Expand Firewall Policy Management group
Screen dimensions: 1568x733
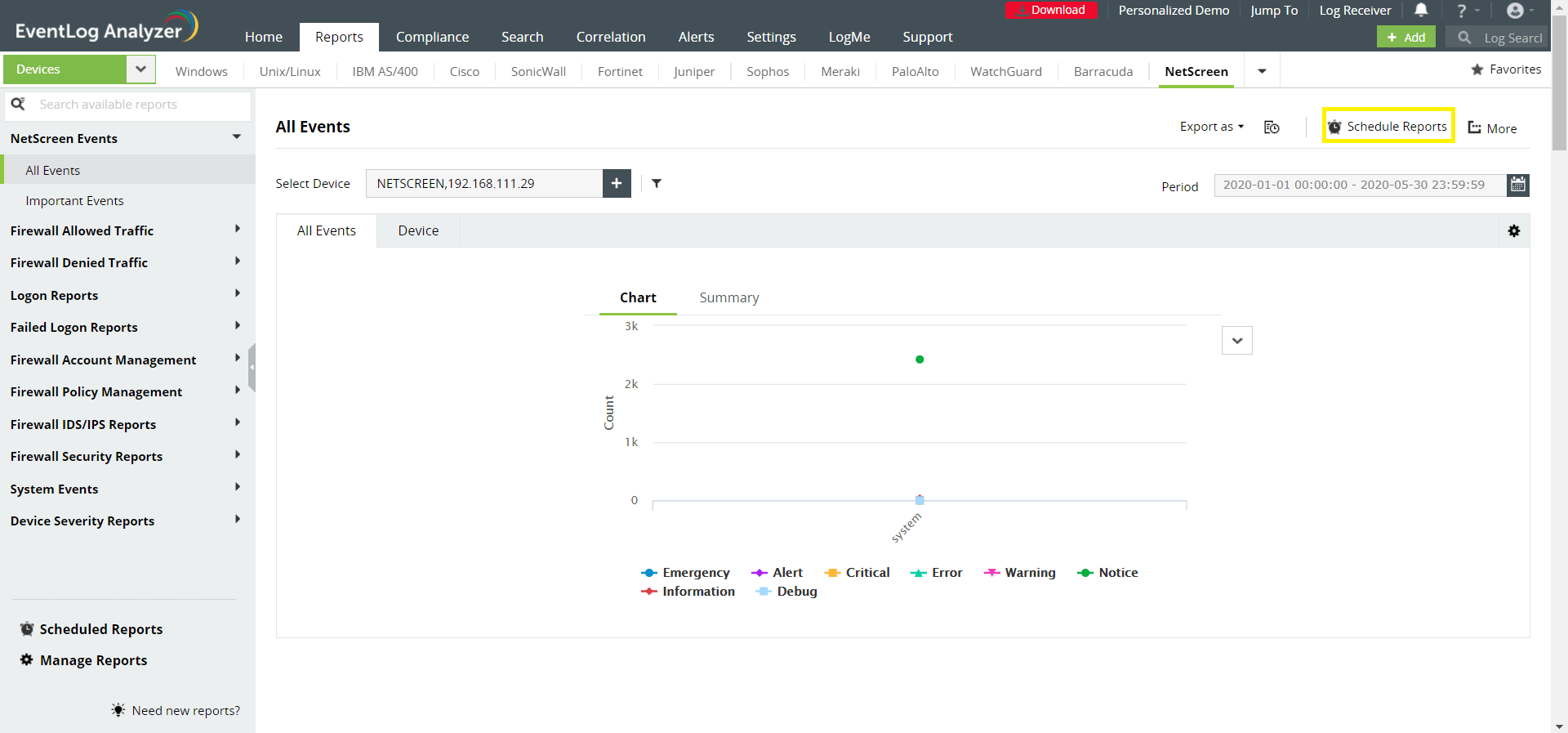tap(238, 391)
